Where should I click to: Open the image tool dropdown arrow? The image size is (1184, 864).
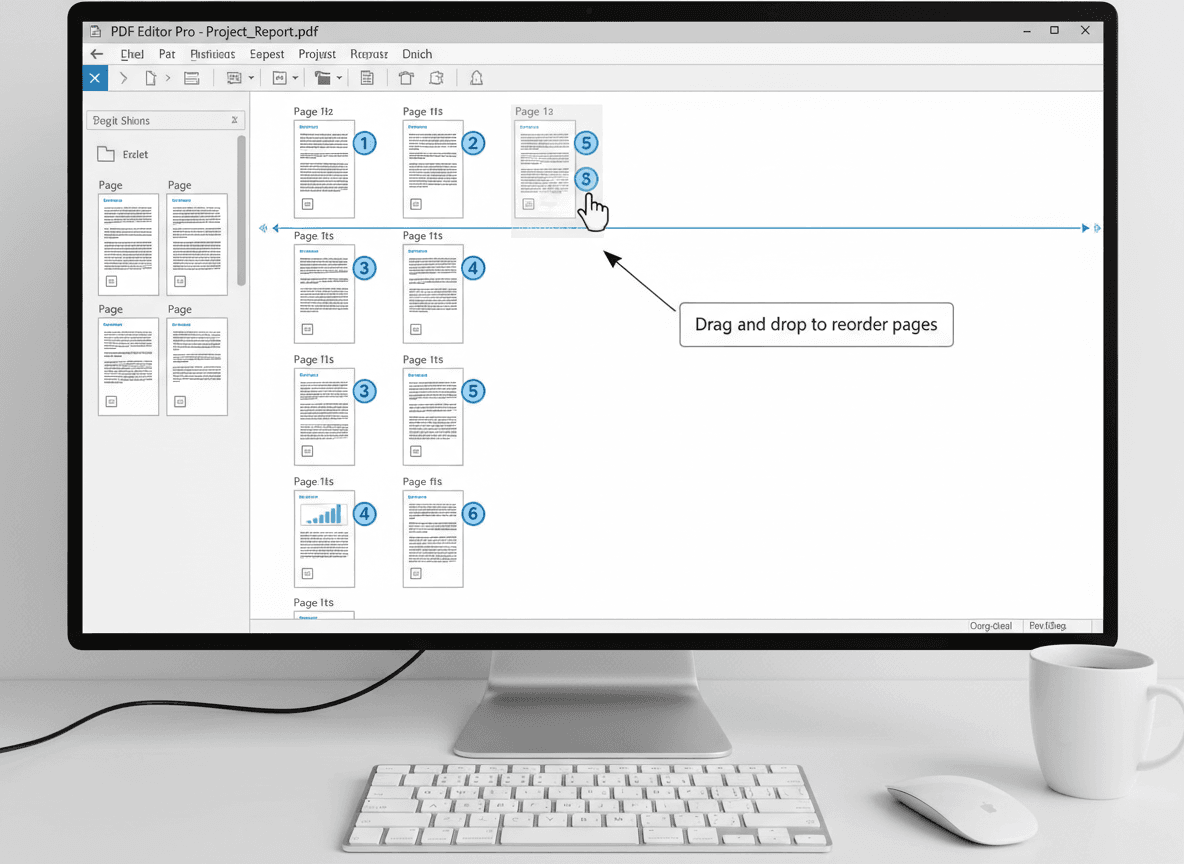click(249, 78)
